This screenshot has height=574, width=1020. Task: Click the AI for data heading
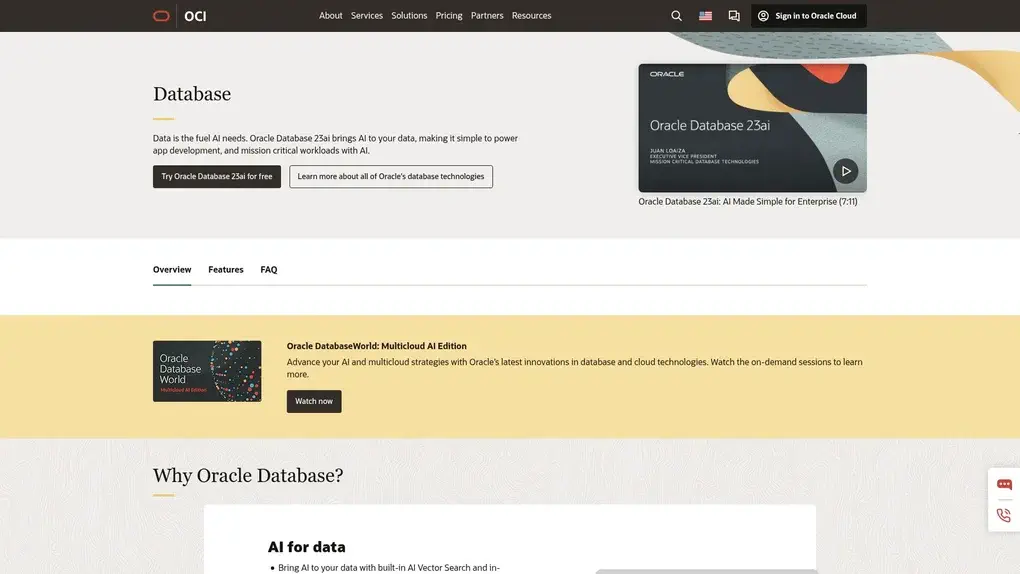(306, 547)
